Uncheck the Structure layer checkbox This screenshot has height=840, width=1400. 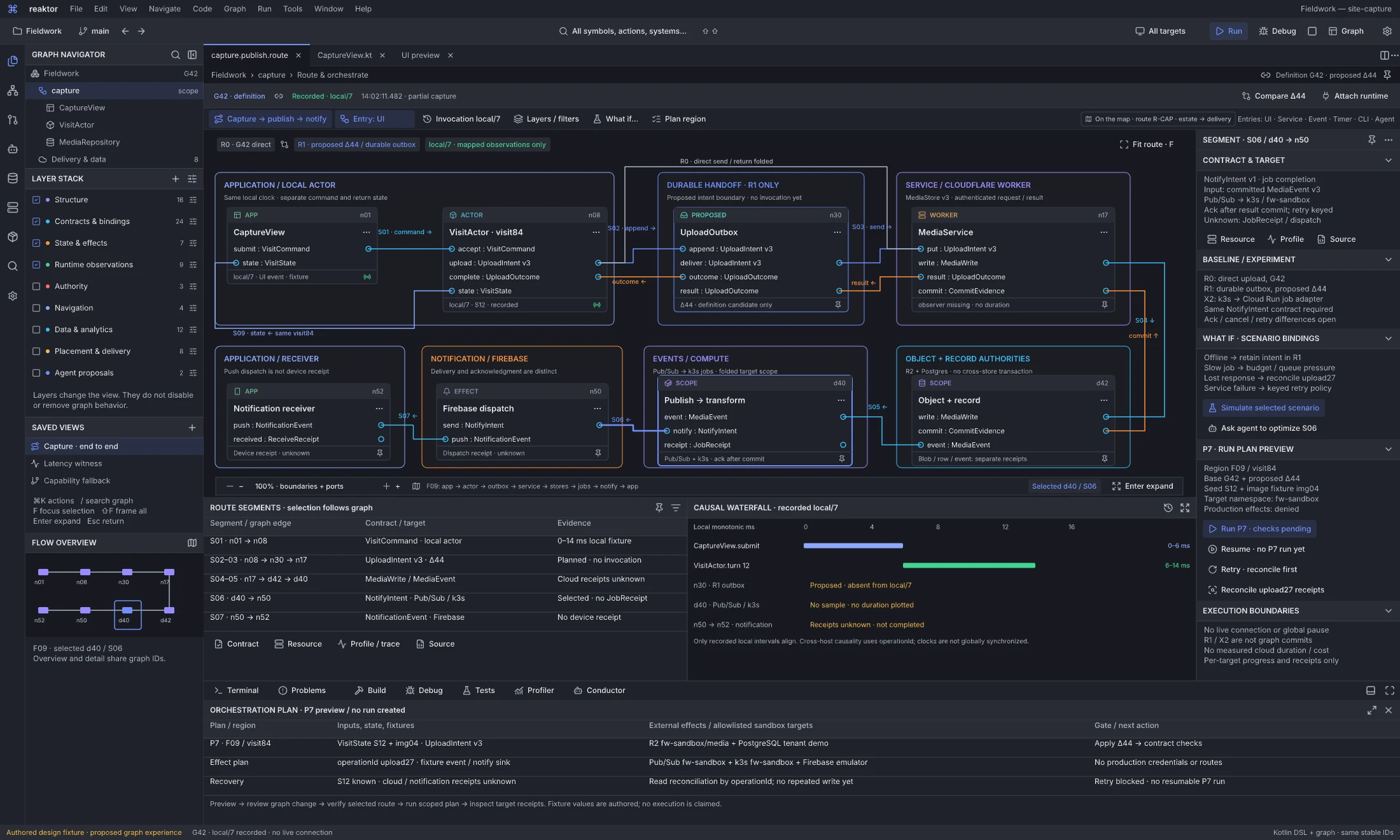tap(36, 200)
